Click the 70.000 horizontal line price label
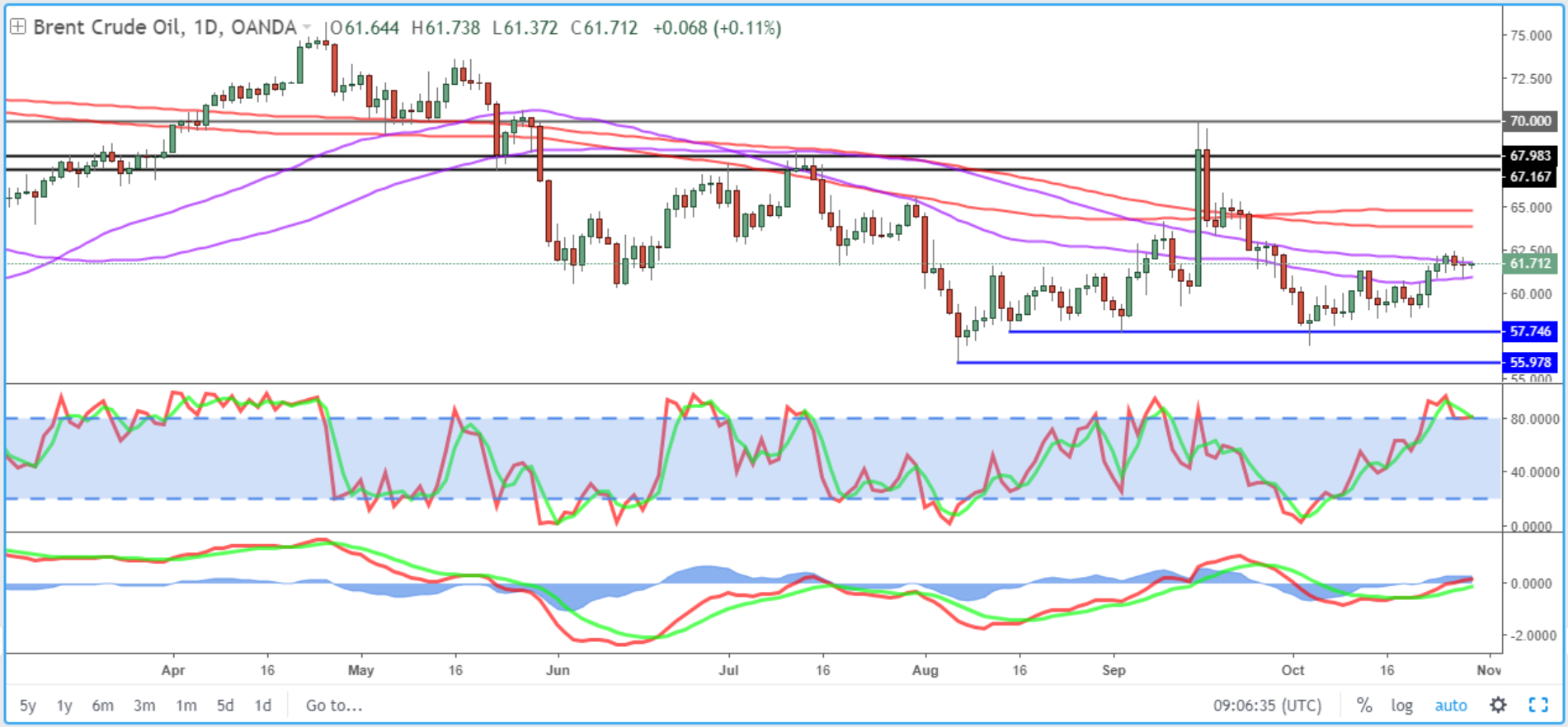Image resolution: width=1568 pixels, height=727 pixels. (x=1530, y=121)
